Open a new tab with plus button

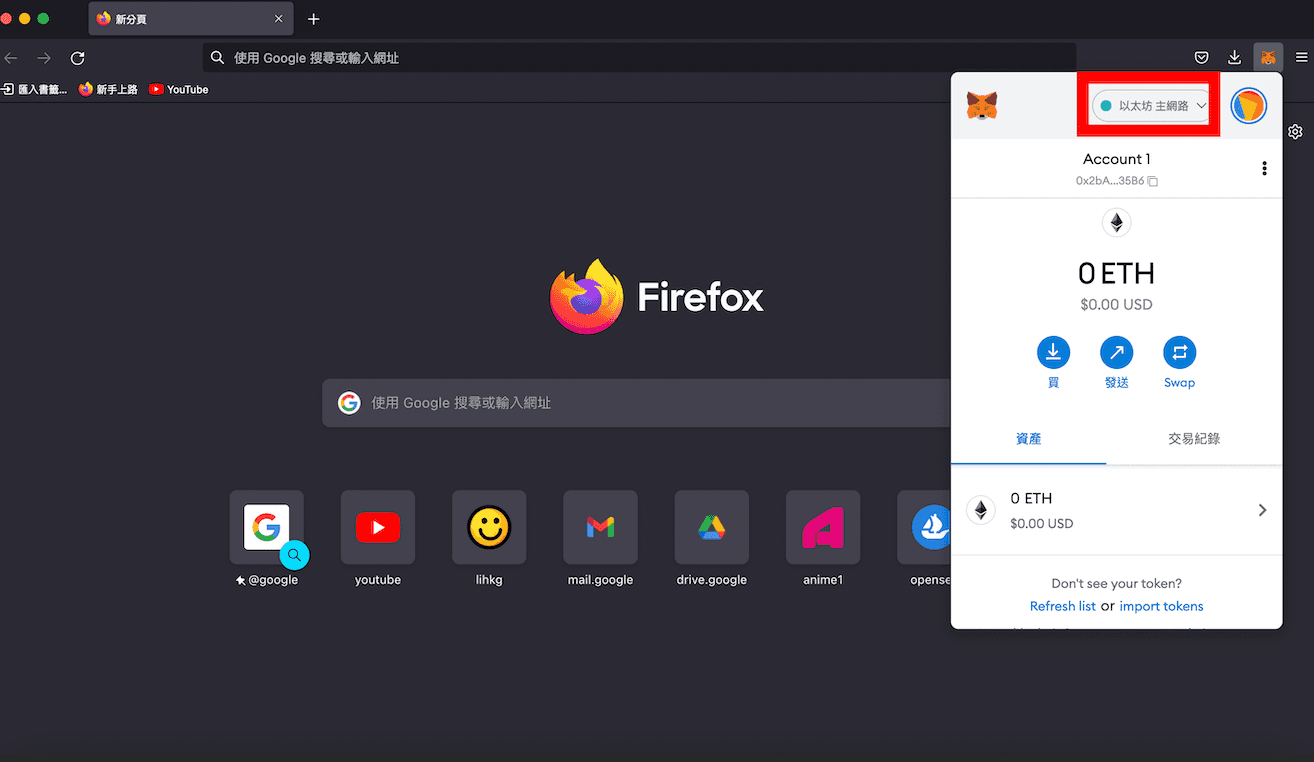point(314,19)
